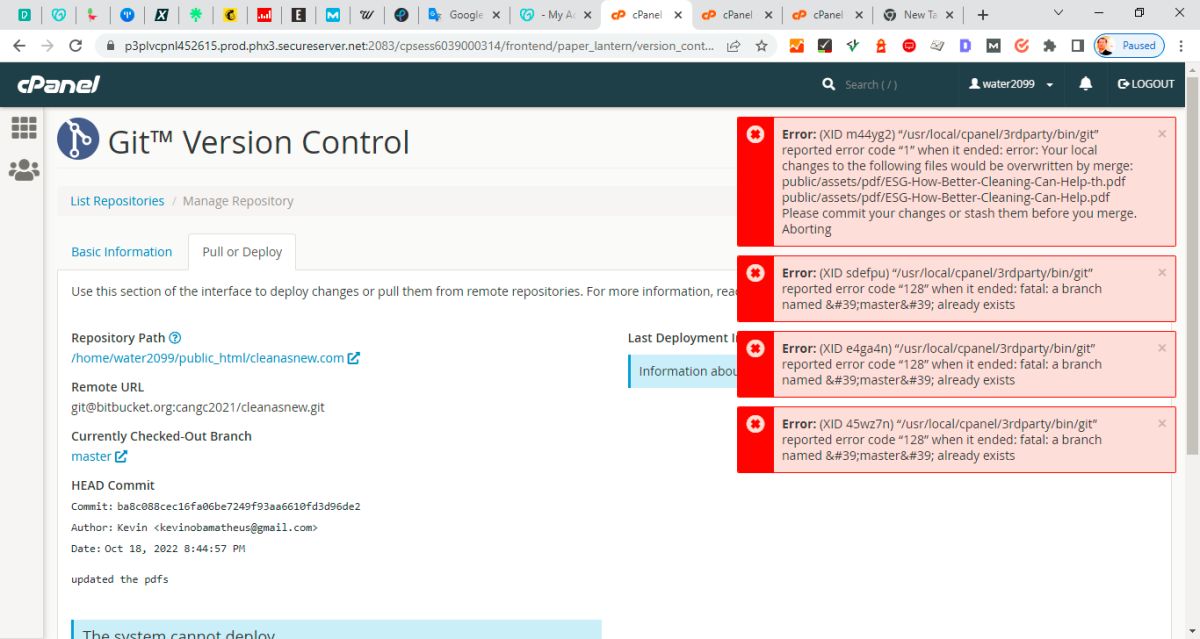Close the Google Translate tab

pyautogui.click(x=495, y=15)
